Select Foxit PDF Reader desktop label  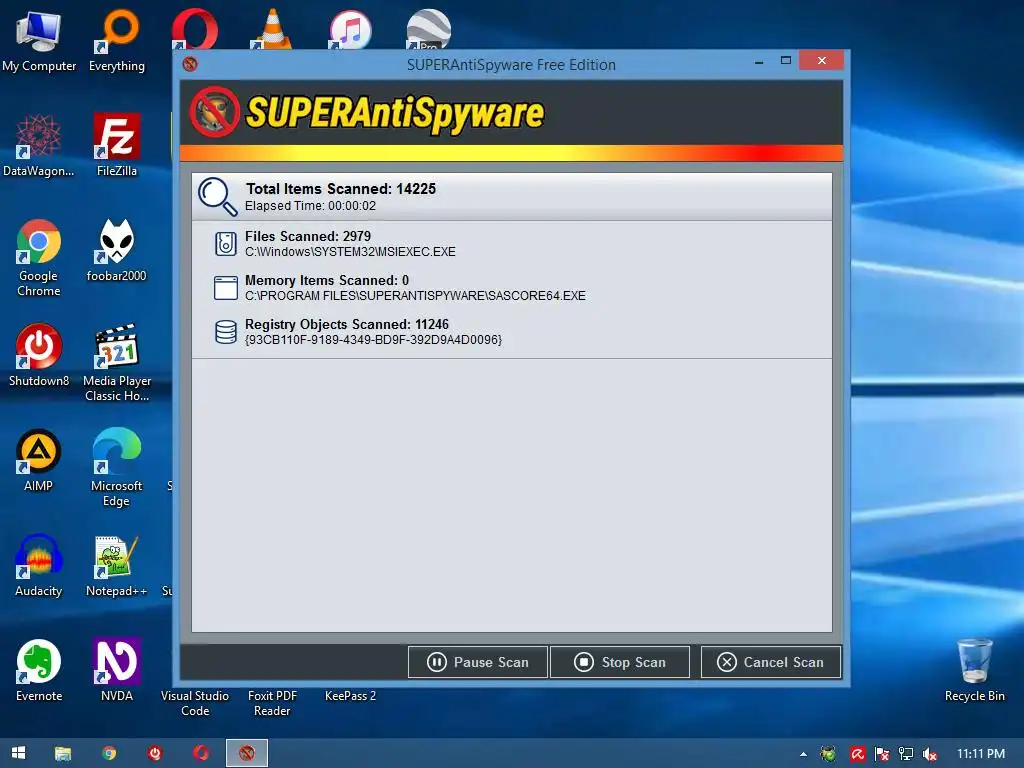point(272,703)
